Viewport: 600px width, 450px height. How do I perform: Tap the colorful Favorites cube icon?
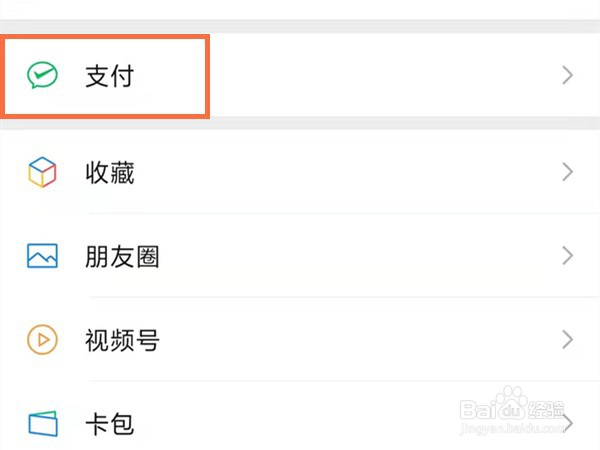42,173
